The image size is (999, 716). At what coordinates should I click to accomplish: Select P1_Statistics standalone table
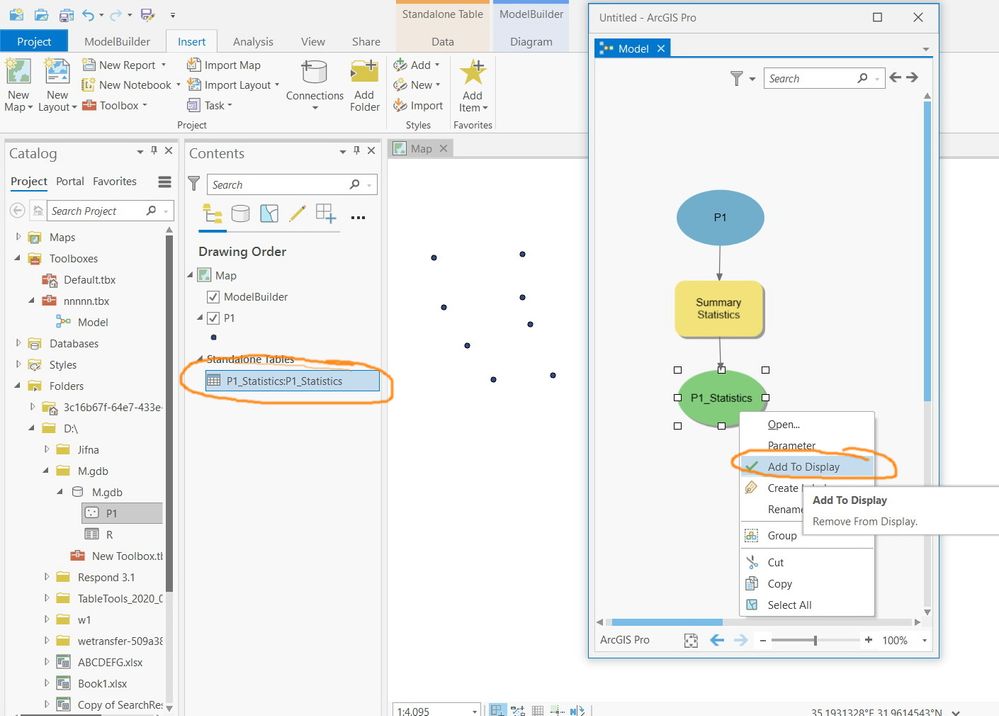(x=292, y=381)
